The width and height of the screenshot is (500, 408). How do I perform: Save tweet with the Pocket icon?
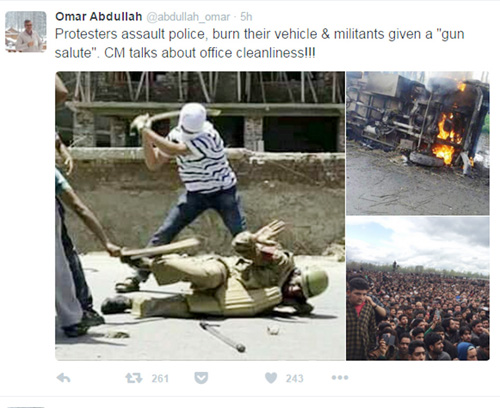point(201,378)
